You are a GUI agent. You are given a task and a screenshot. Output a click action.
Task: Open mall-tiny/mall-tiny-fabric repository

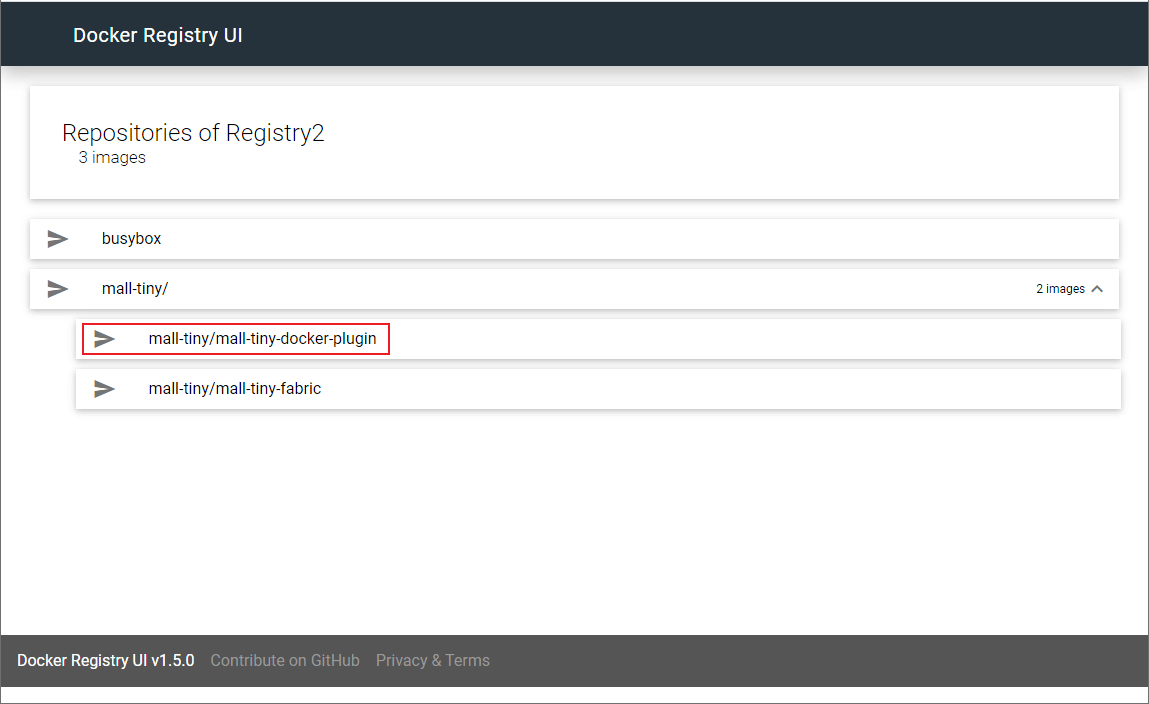click(x=234, y=388)
